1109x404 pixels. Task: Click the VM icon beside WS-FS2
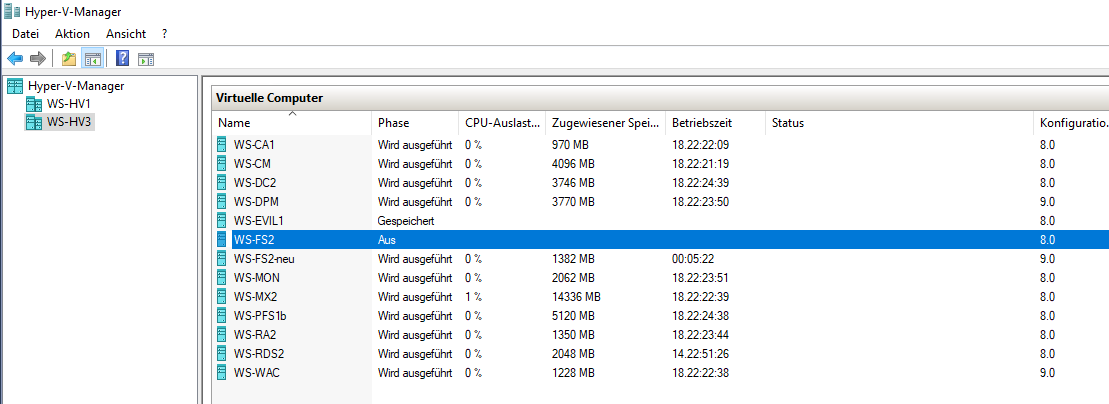coord(222,240)
